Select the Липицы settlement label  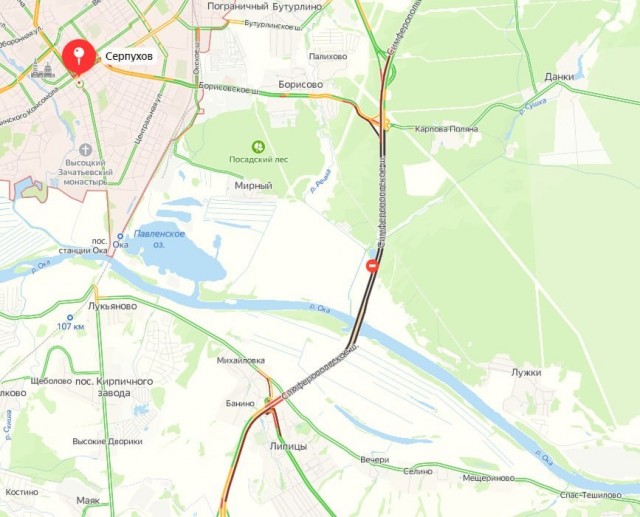288,446
